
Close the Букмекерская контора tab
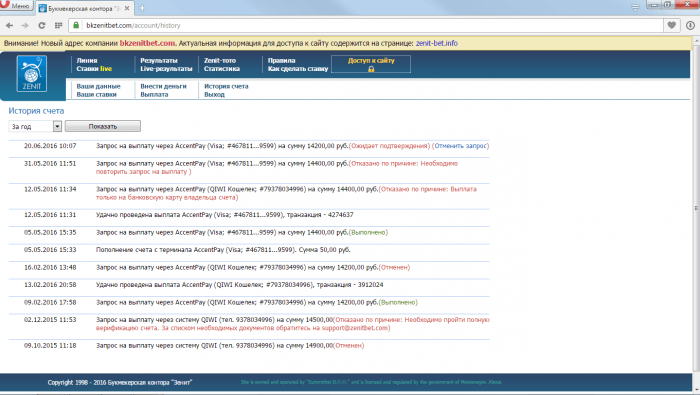(127, 8)
